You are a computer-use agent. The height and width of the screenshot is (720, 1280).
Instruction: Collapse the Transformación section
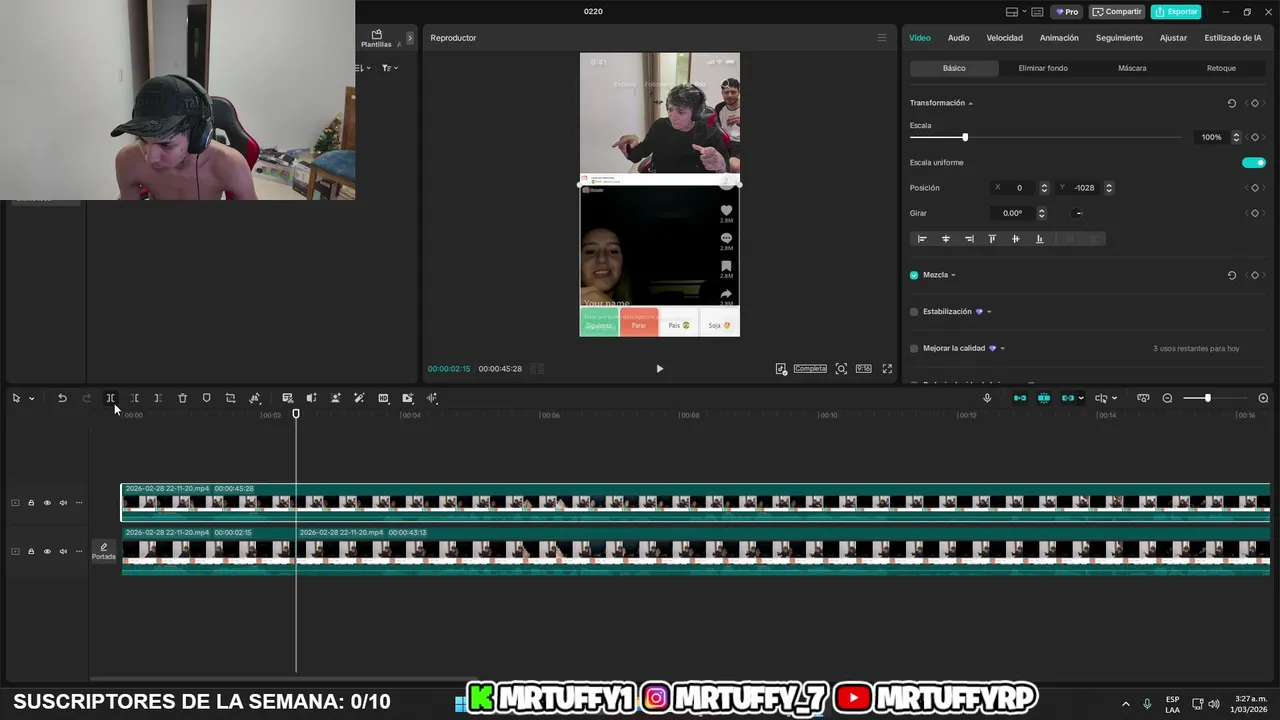pos(970,103)
